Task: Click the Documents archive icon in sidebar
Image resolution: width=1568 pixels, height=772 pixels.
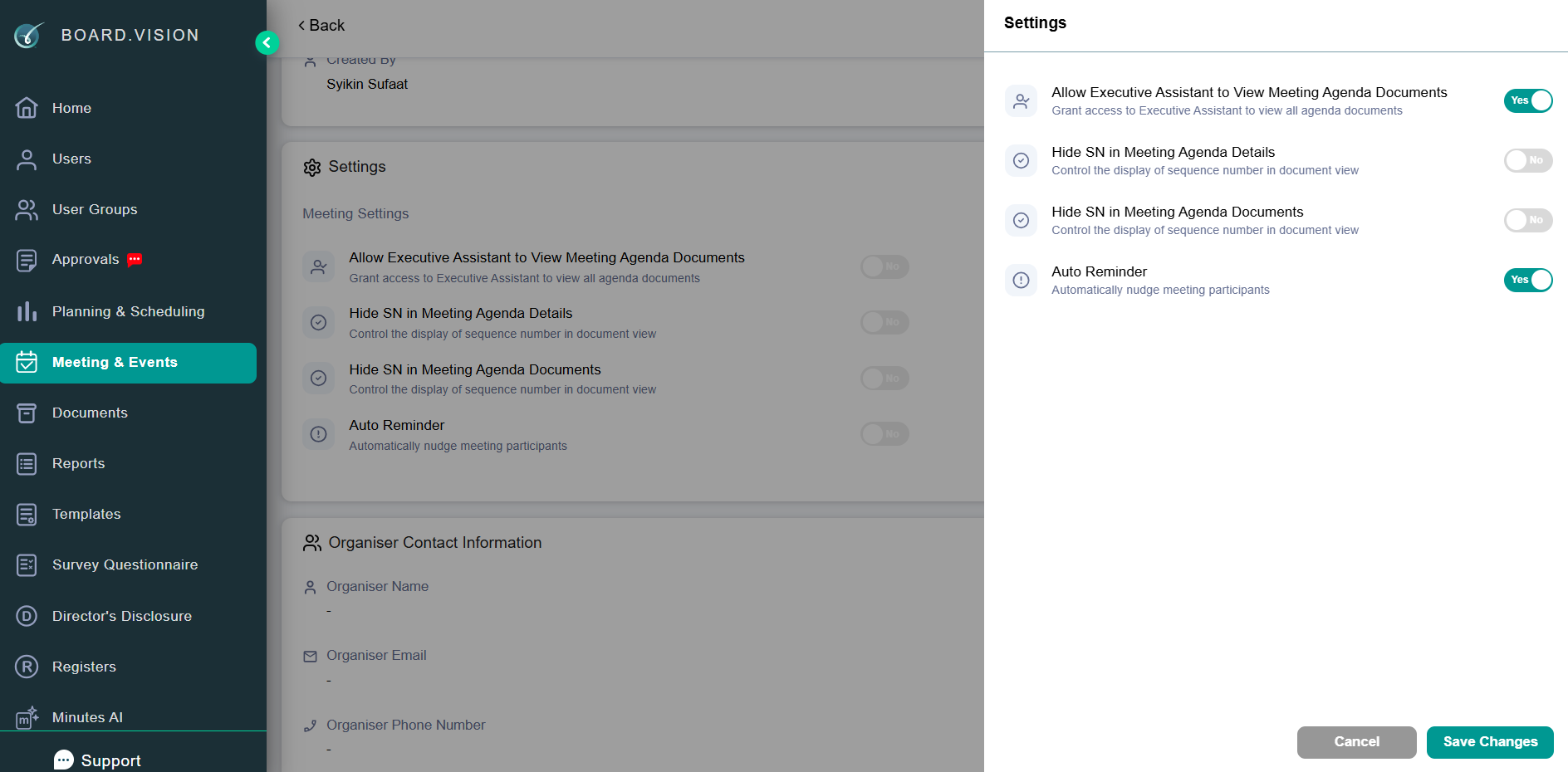Action: [x=27, y=413]
